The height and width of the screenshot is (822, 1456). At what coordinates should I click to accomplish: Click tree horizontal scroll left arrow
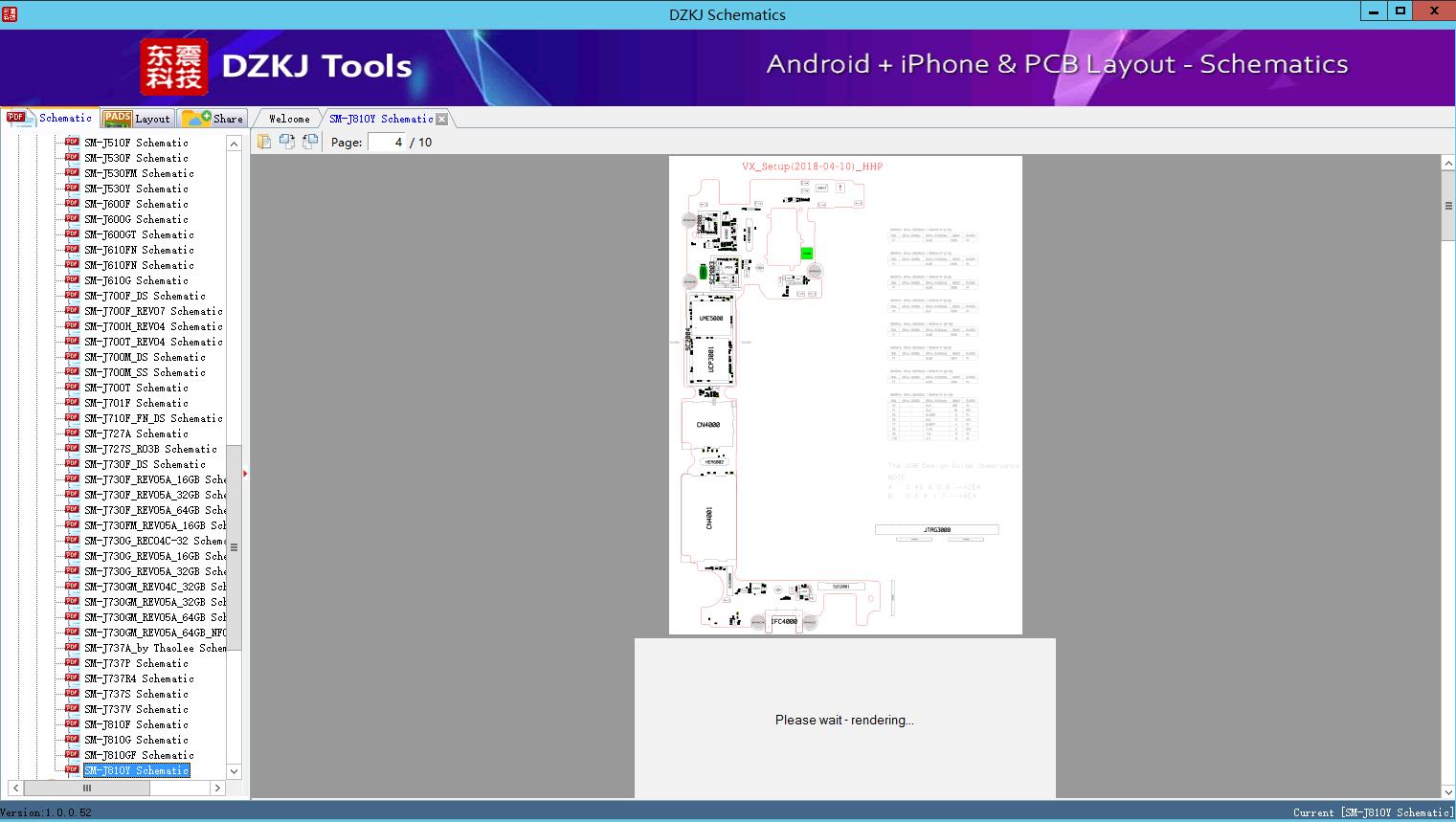15,788
